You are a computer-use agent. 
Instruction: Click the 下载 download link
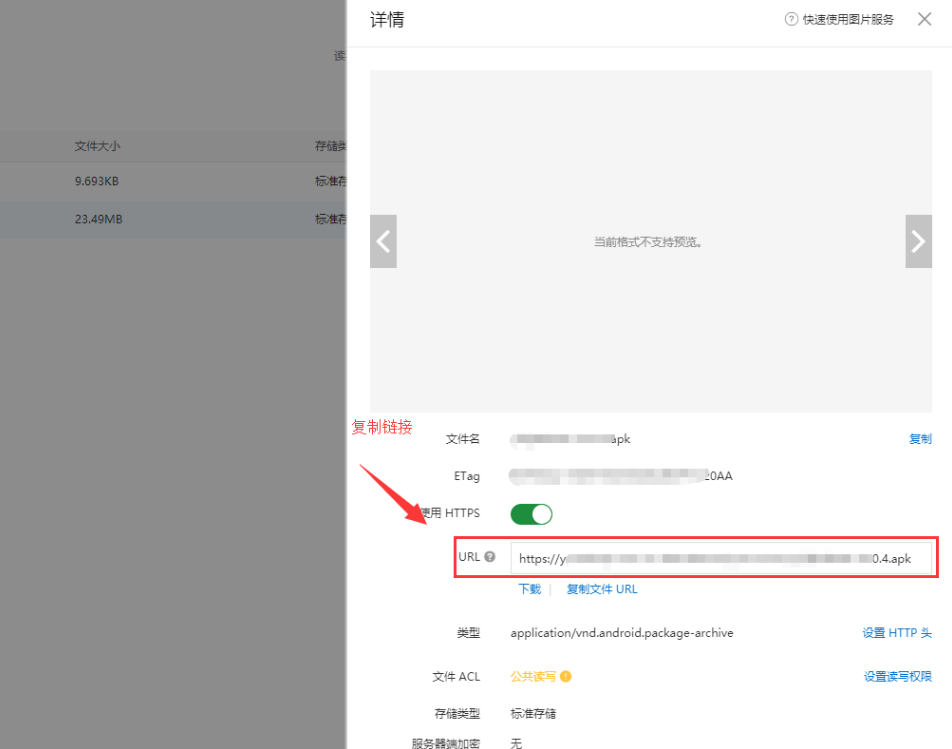(529, 589)
